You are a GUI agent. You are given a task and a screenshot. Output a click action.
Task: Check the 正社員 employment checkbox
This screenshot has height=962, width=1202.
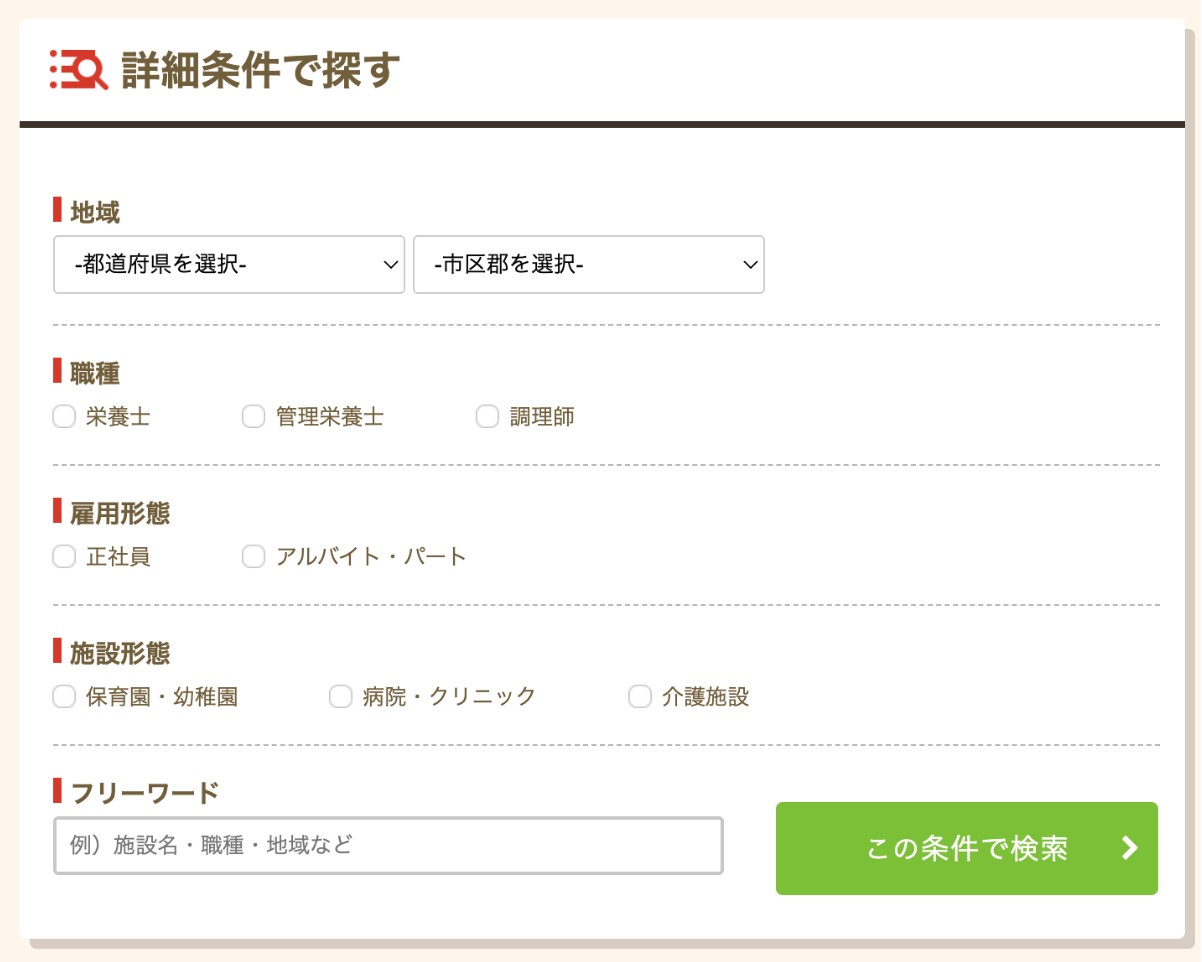(64, 557)
